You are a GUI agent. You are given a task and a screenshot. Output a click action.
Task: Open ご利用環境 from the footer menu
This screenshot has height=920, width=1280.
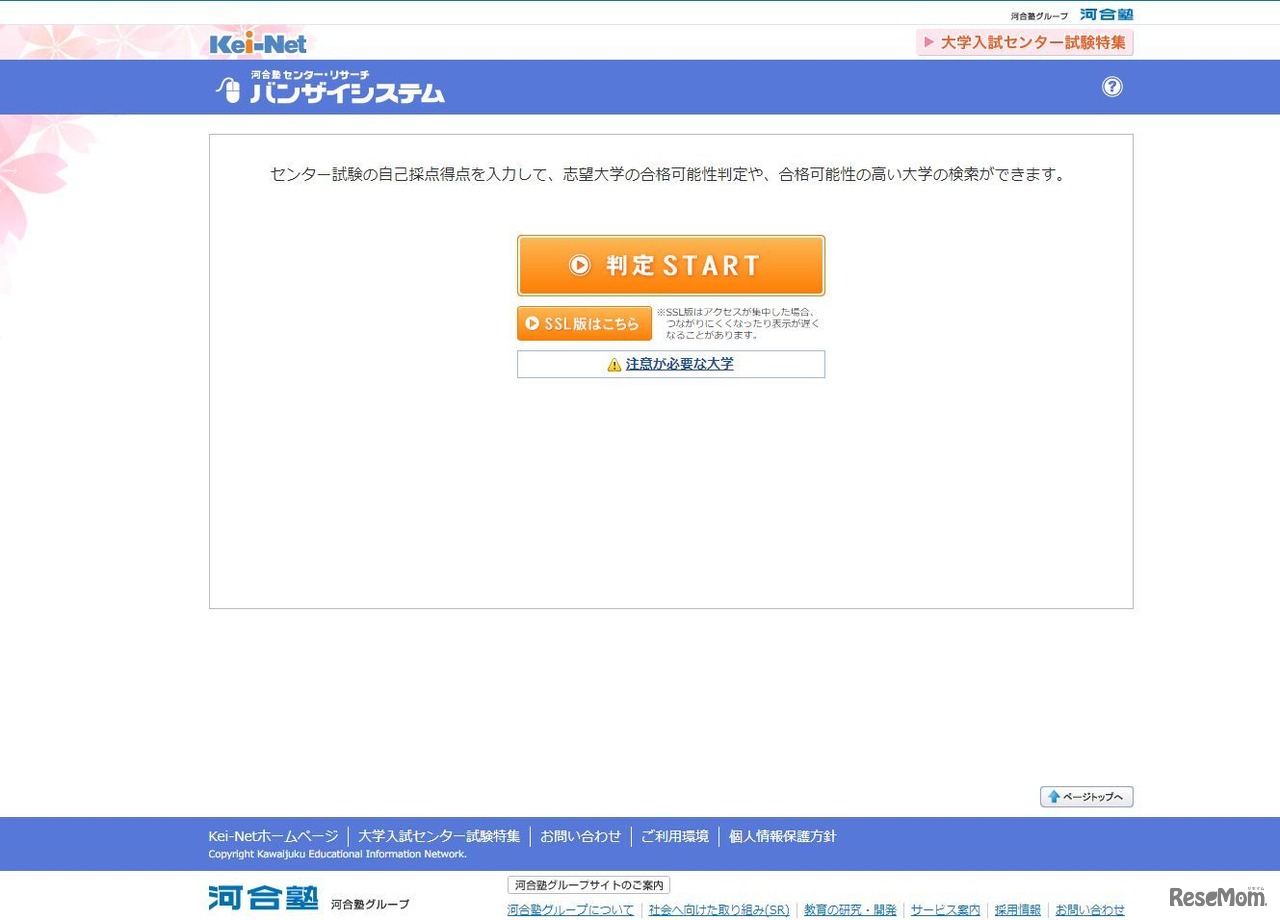(x=675, y=836)
